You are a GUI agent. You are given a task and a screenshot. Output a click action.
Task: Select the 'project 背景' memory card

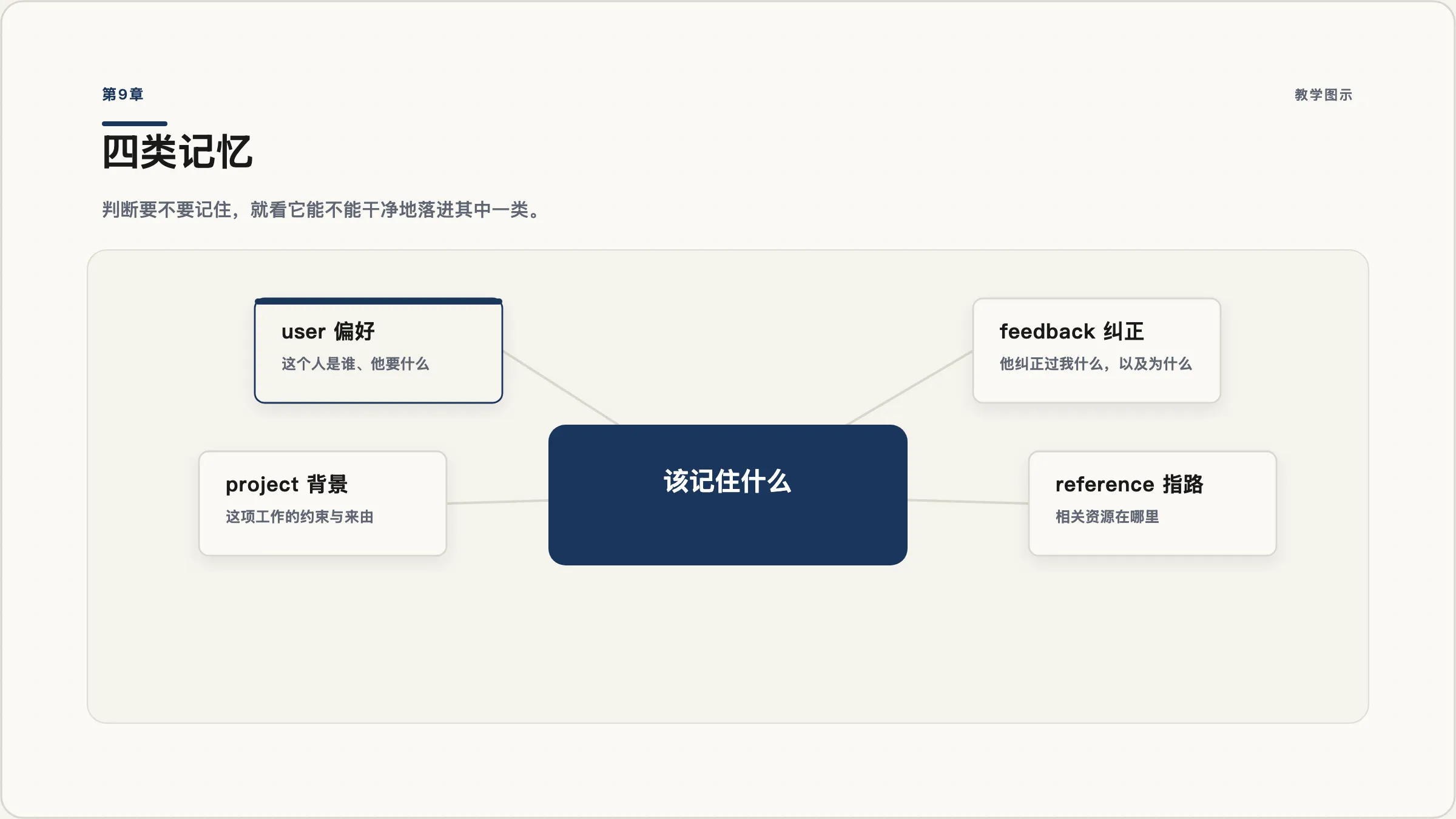(323, 504)
